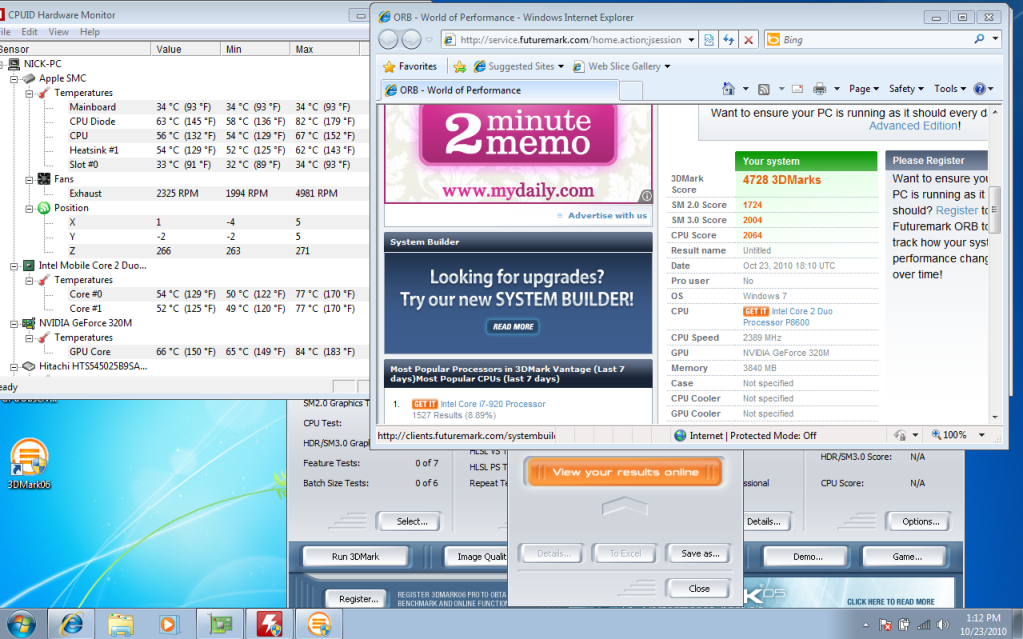Screen dimensions: 1023x639
Task: Open the address bar URL dropdown
Action: [x=692, y=40]
